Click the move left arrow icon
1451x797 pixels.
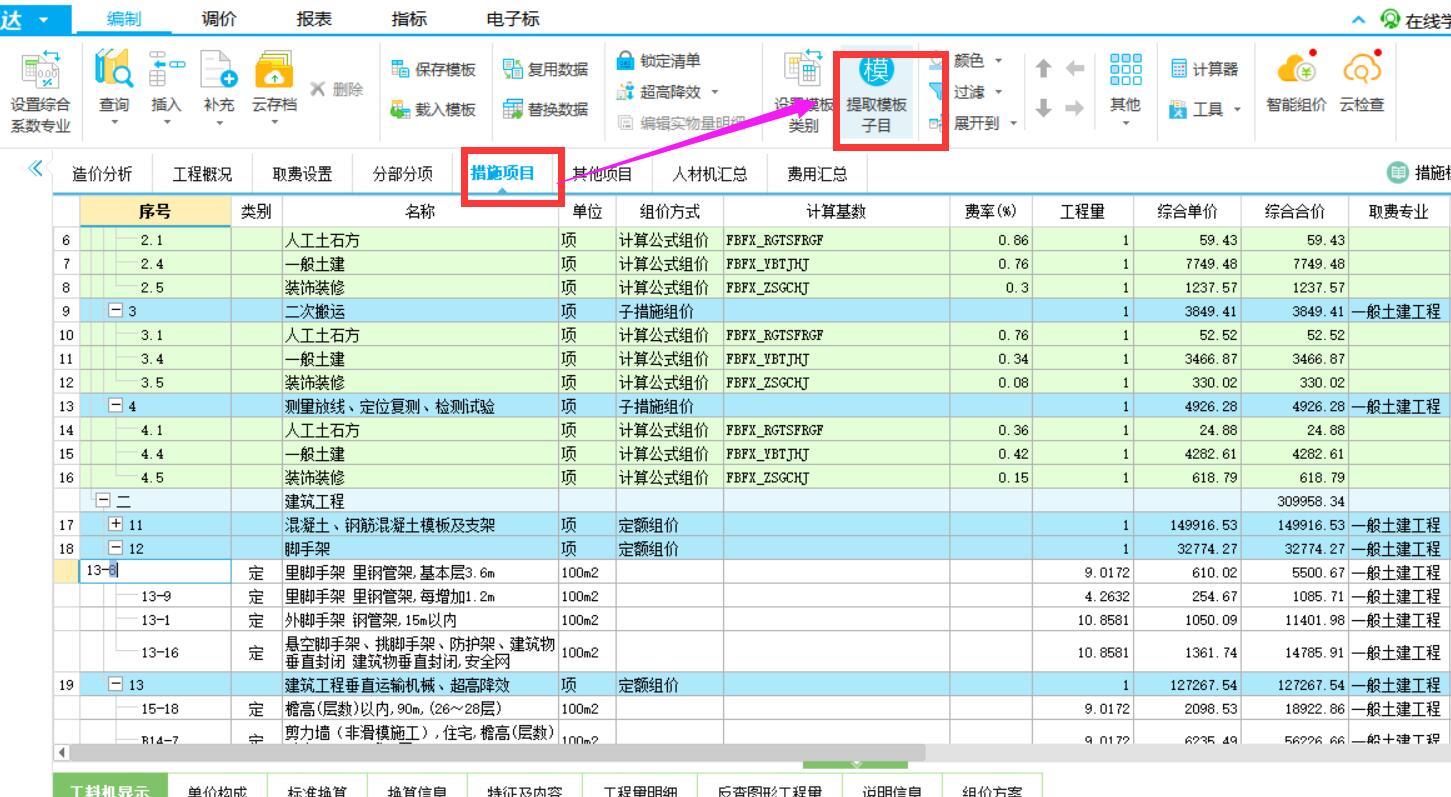[1075, 69]
